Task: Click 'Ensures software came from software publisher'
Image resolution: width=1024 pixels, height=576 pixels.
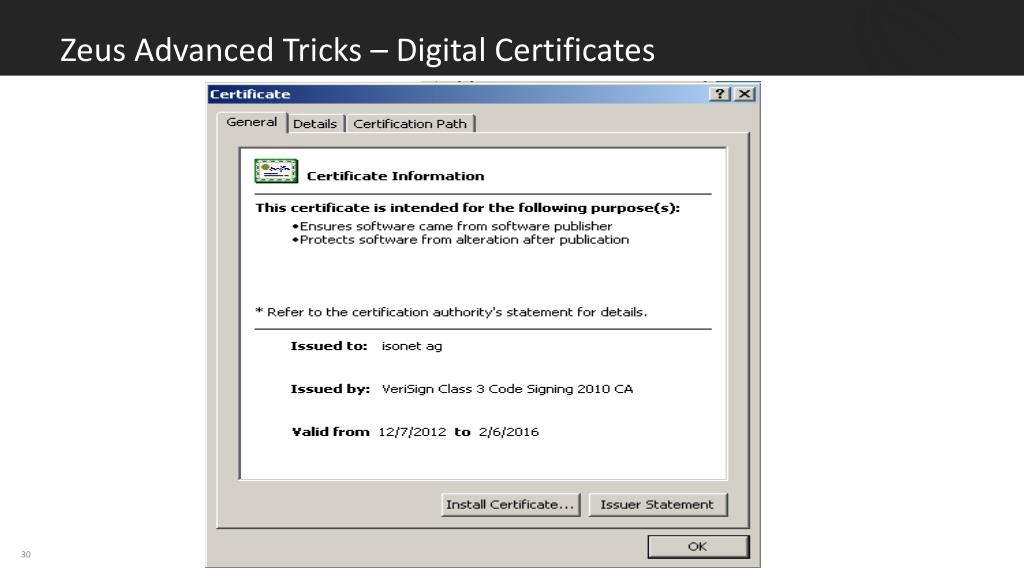Action: click(x=456, y=227)
